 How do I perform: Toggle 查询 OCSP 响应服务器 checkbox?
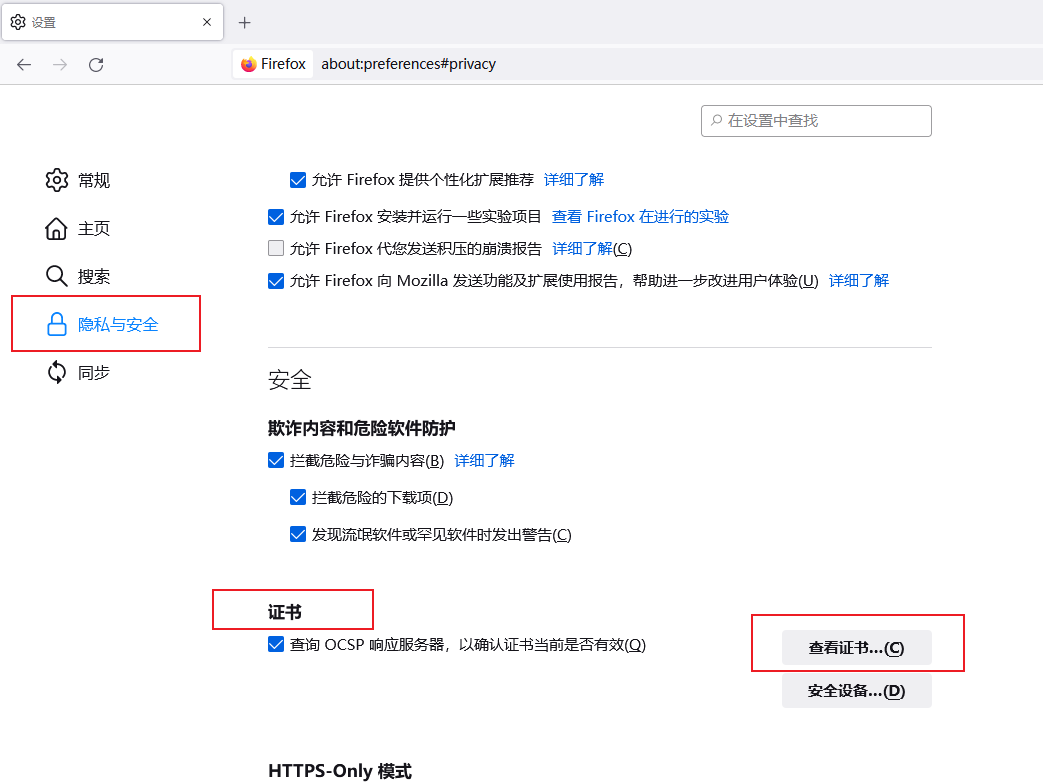pyautogui.click(x=276, y=645)
